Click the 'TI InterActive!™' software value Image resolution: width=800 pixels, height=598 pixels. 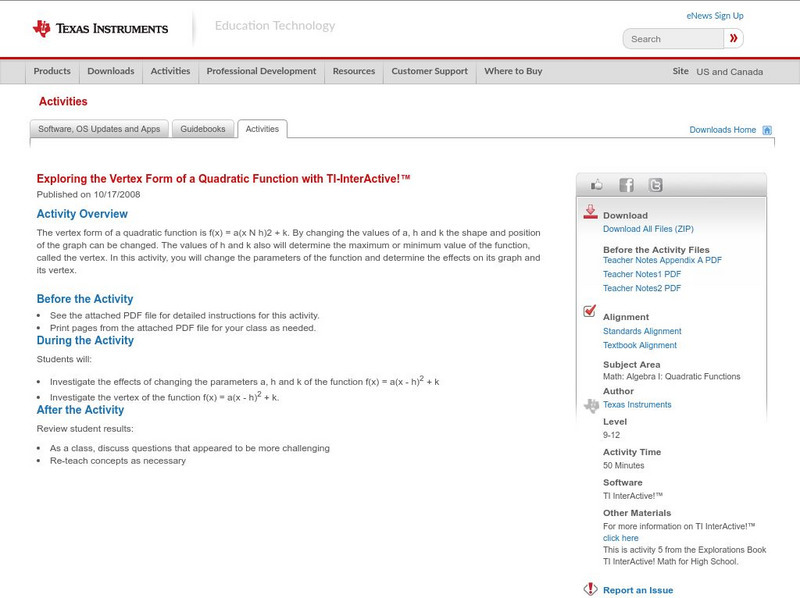(x=633, y=496)
